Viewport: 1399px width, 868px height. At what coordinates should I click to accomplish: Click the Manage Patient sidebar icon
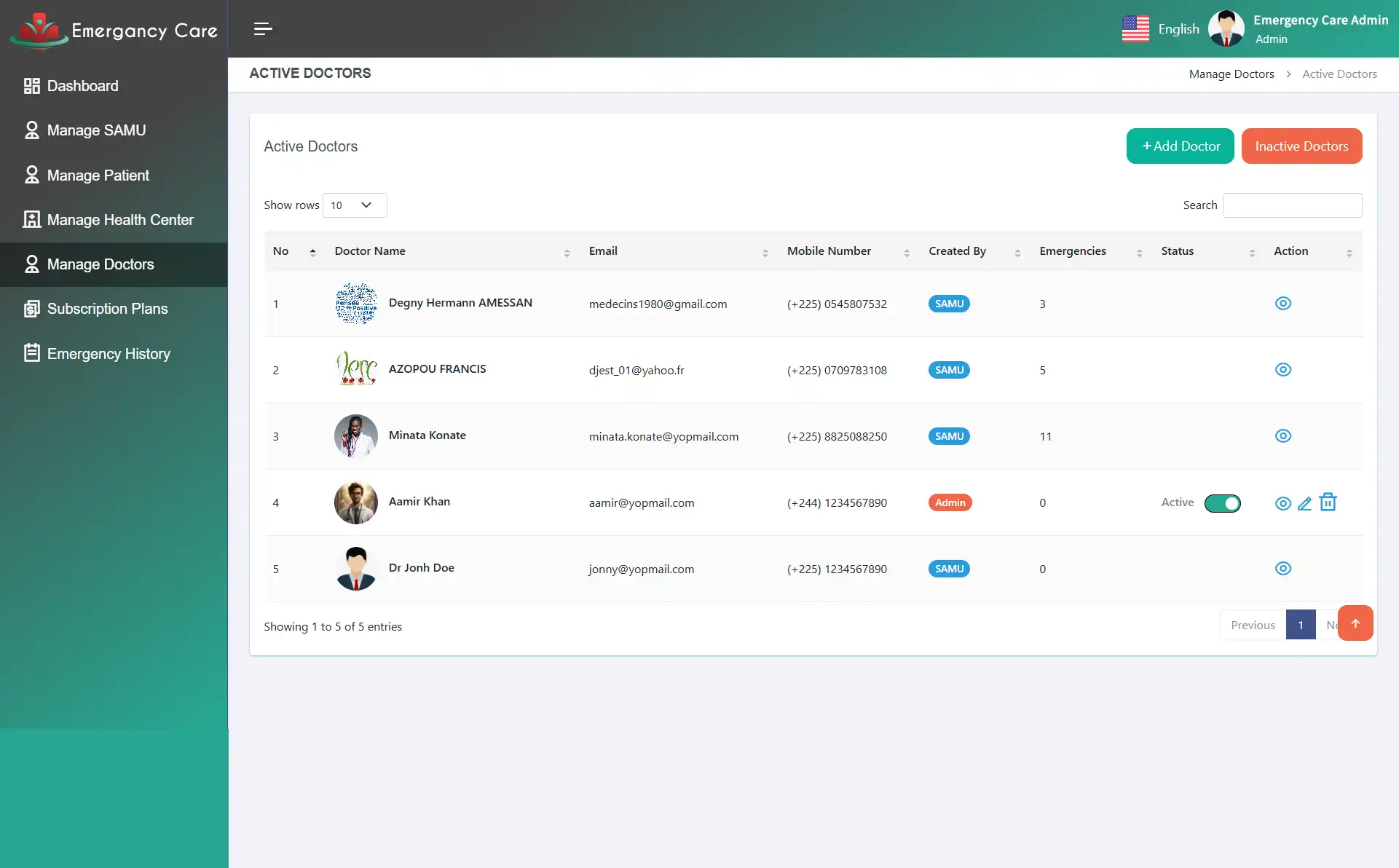(x=31, y=175)
